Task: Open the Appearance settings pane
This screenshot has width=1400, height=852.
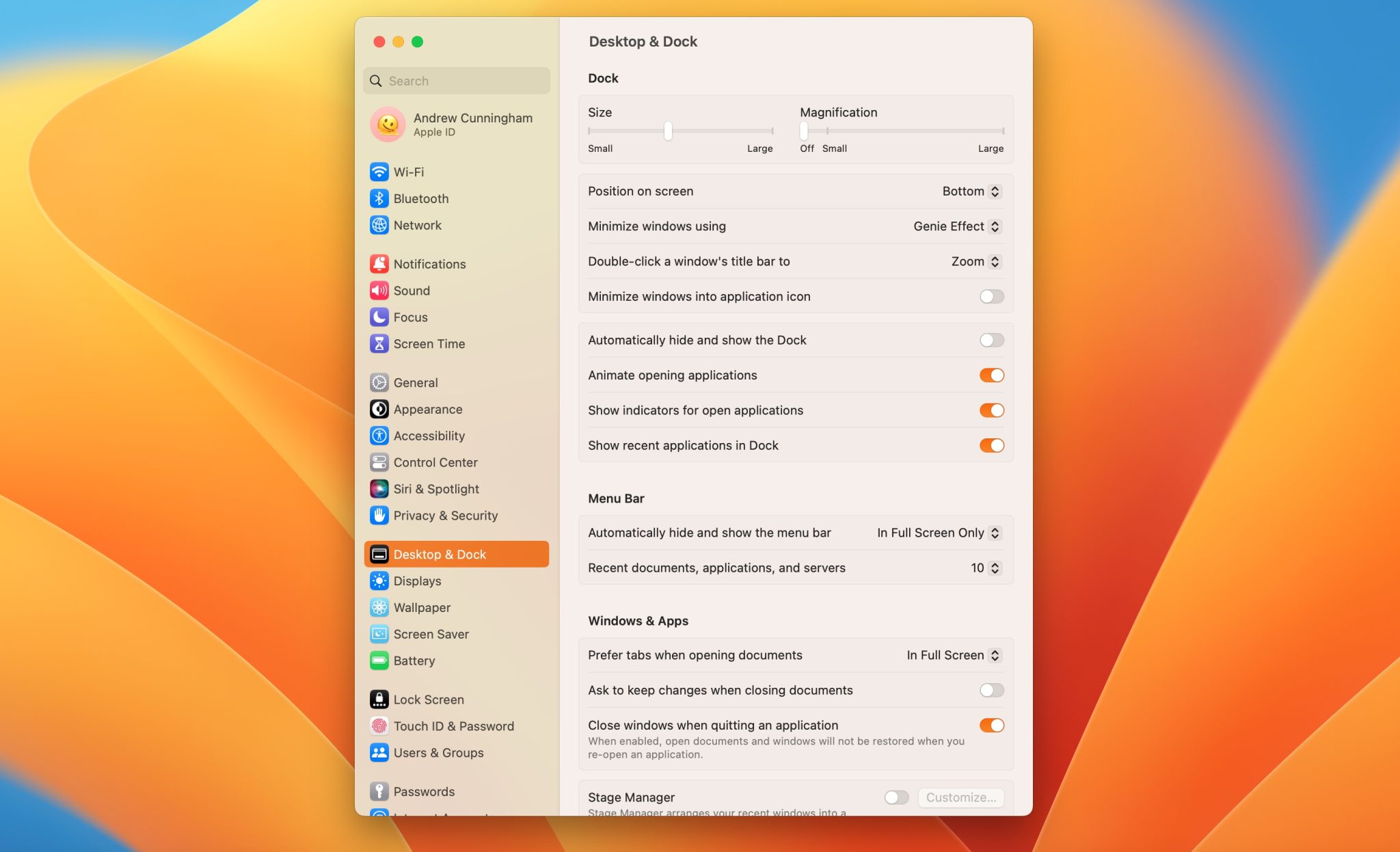Action: click(427, 409)
